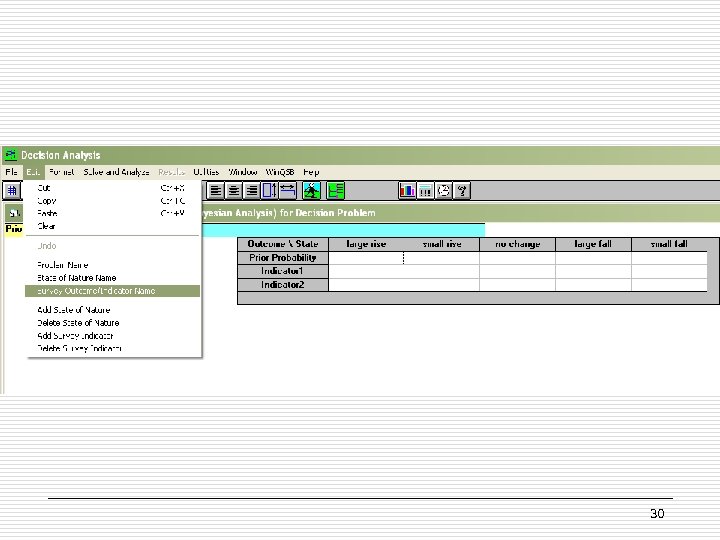
Task: Select the 'Indicator1' row header
Action: (x=283, y=271)
